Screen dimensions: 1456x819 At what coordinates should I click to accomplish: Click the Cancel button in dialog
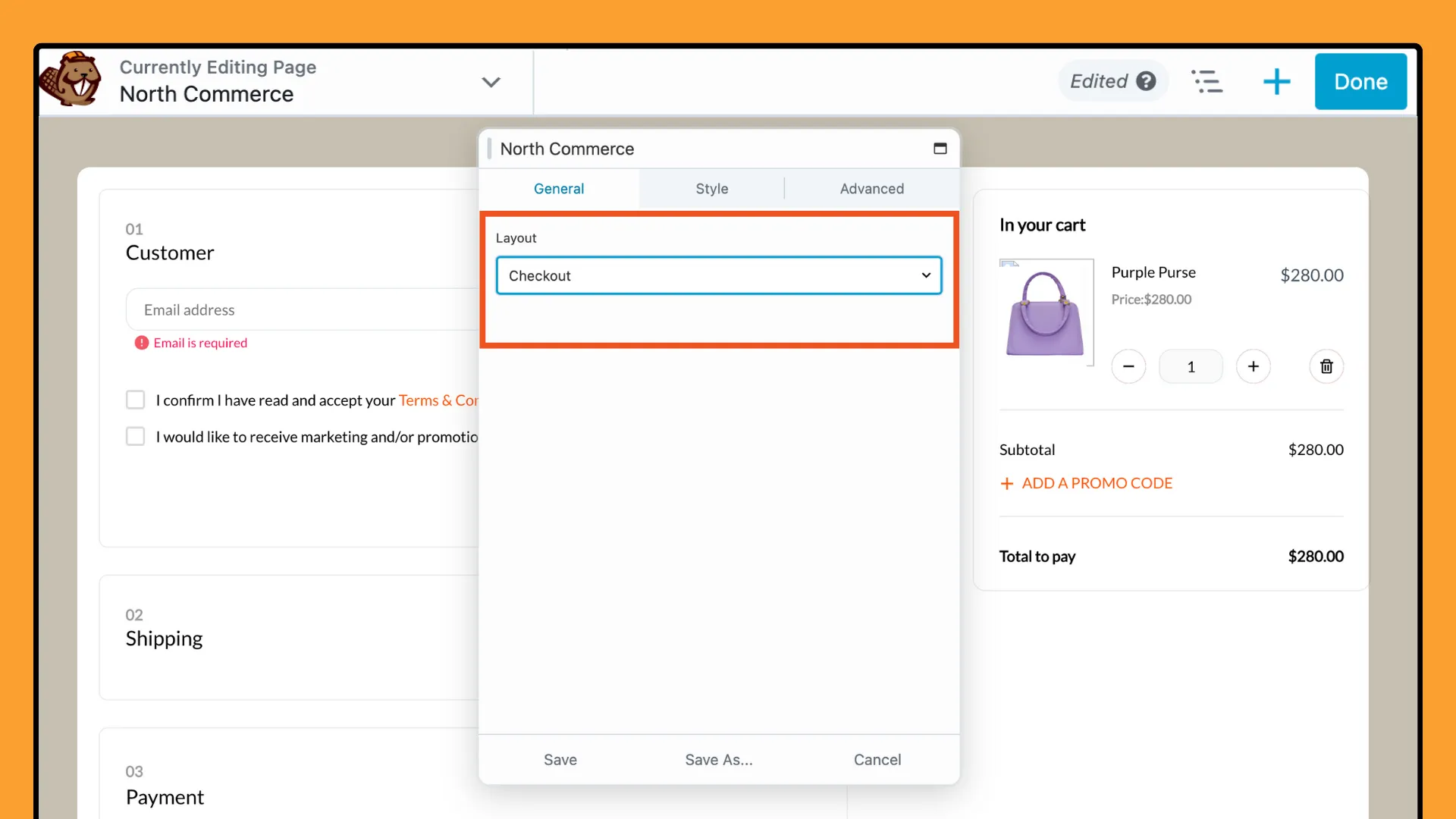pyautogui.click(x=877, y=759)
